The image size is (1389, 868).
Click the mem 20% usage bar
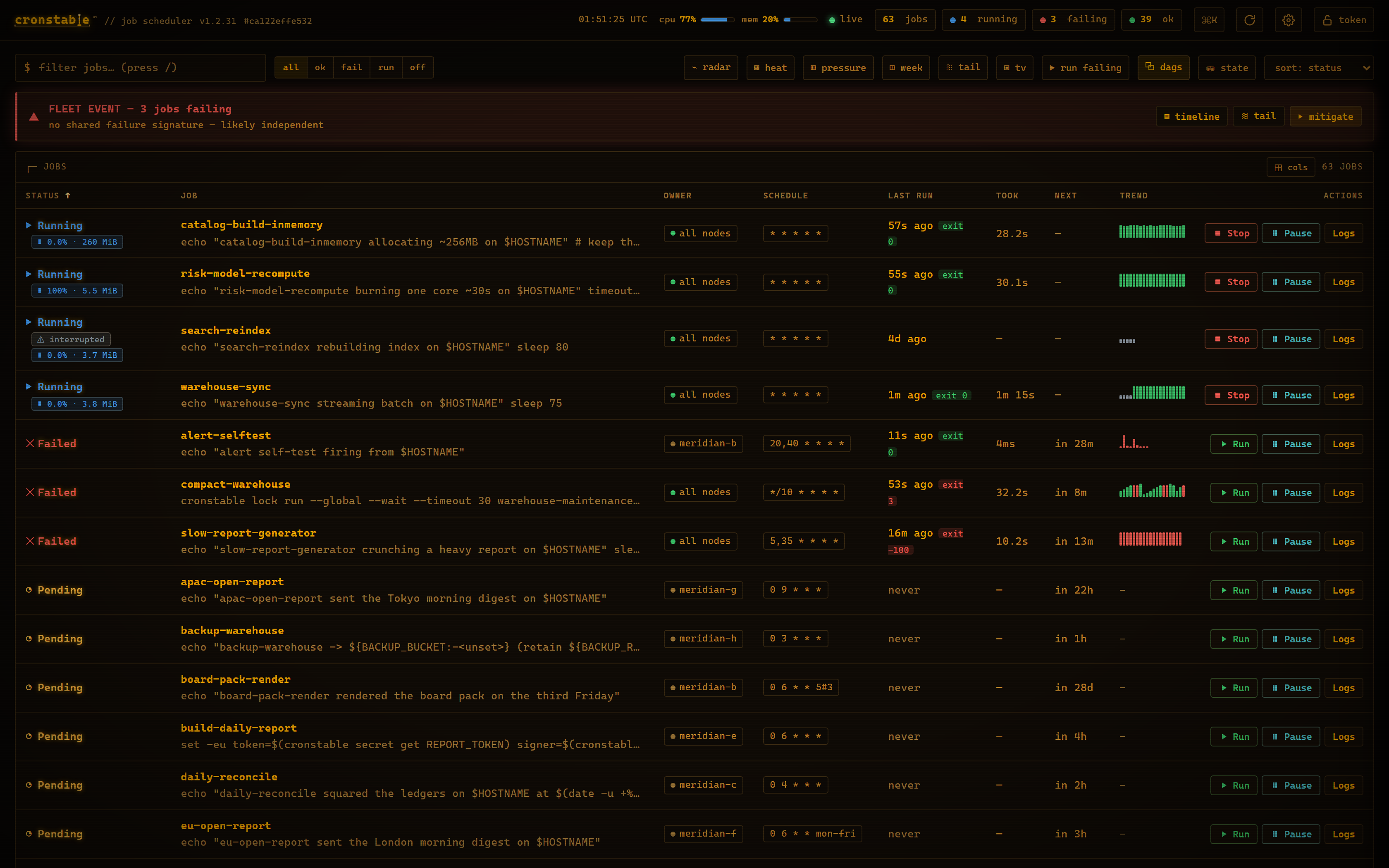click(x=800, y=20)
